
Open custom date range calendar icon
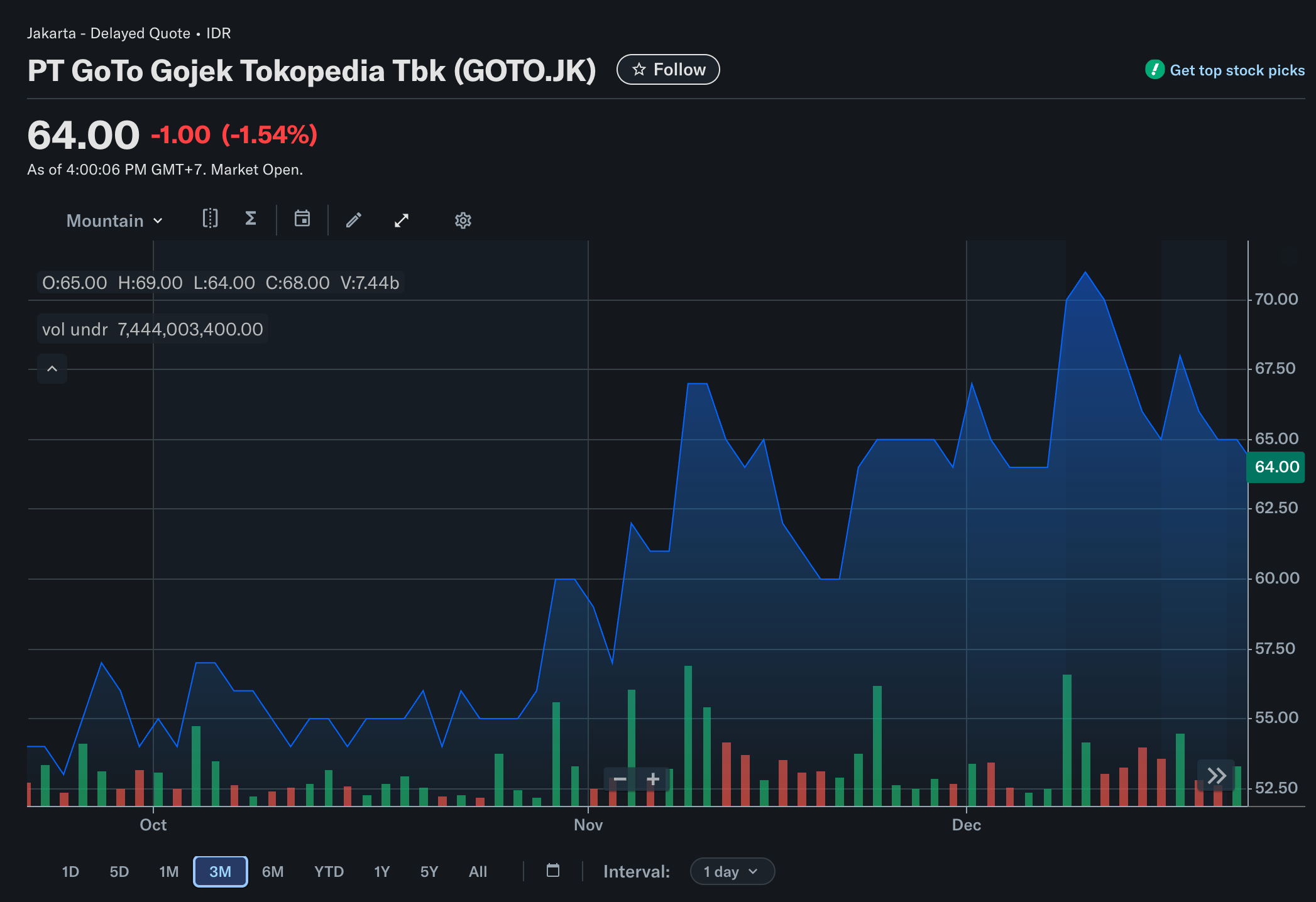click(553, 871)
